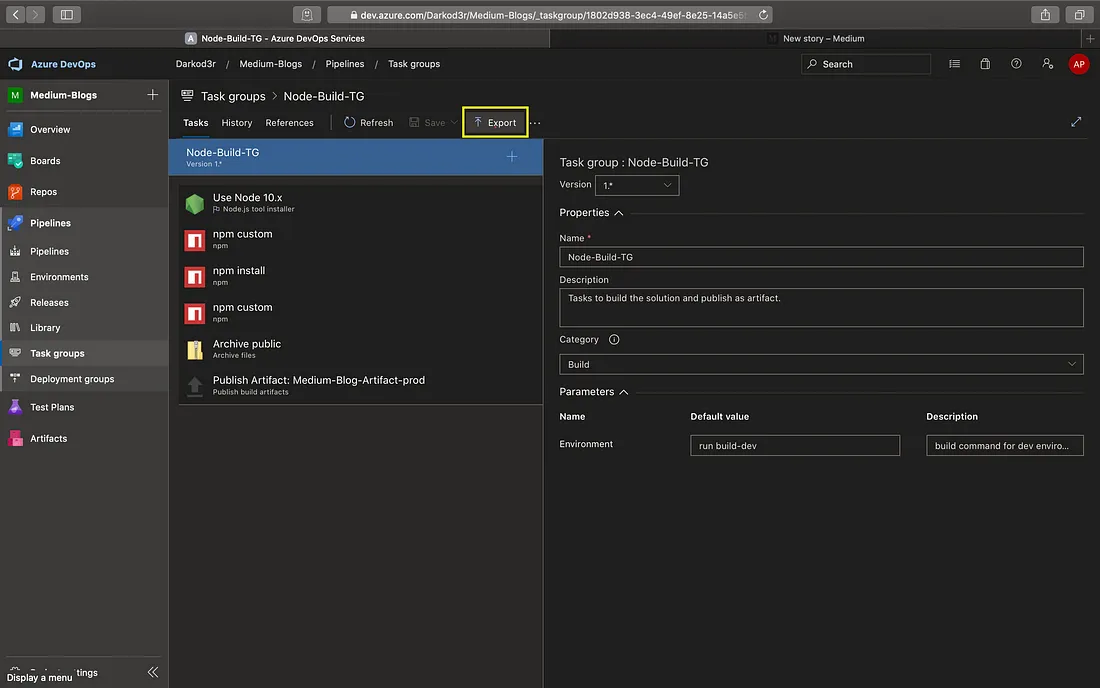Viewport: 1100px width, 688px height.
Task: Click the Task groups breadcrumb link
Action: point(414,64)
